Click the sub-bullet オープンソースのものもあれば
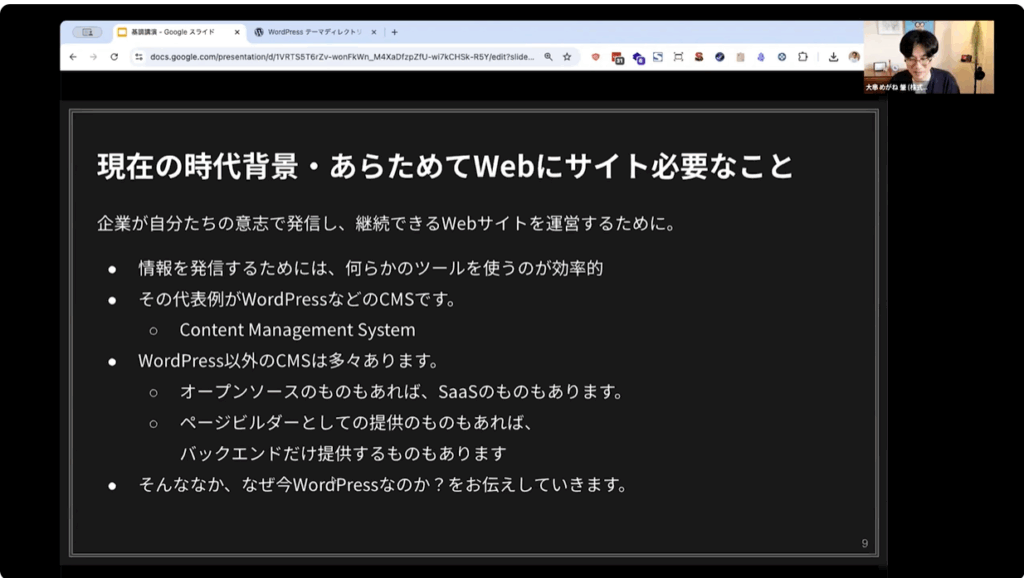The image size is (1024, 578). 402,392
